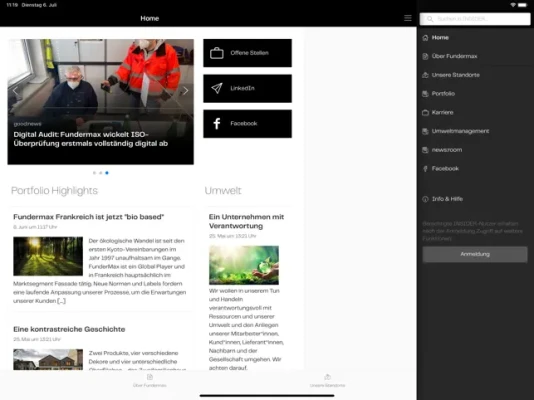
Task: Select the Home house icon in sidebar
Action: (425, 38)
